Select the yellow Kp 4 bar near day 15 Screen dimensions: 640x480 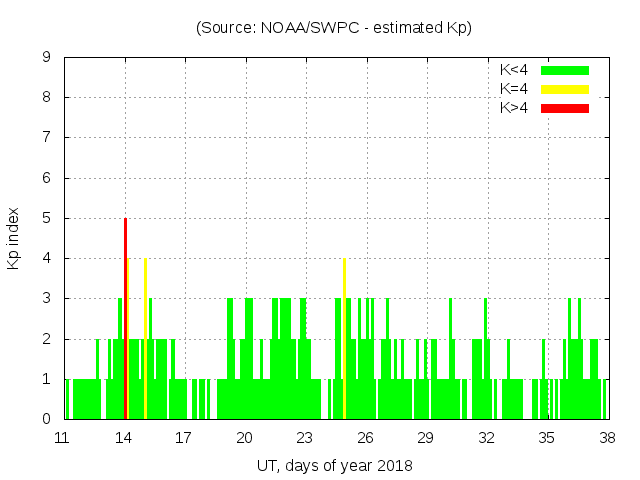(x=145, y=340)
